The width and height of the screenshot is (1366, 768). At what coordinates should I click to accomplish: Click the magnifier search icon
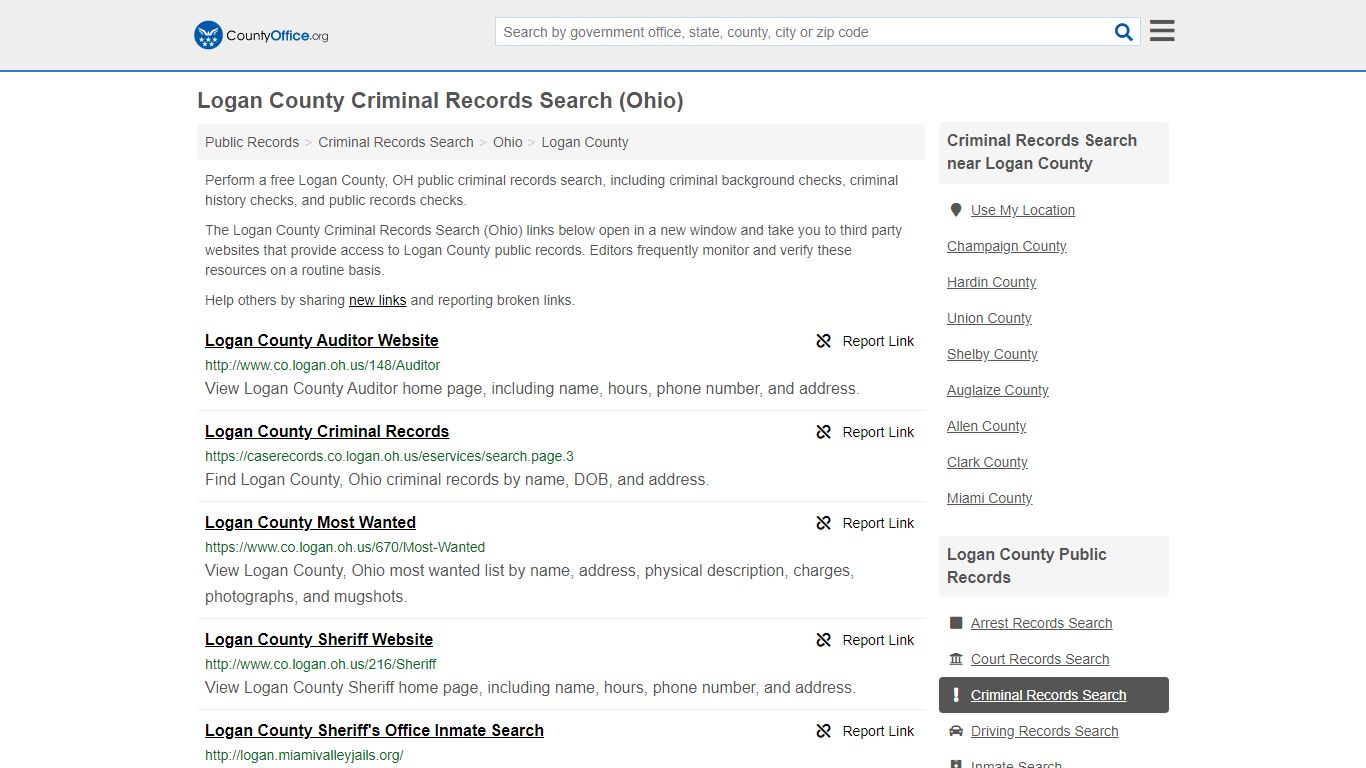click(1124, 32)
